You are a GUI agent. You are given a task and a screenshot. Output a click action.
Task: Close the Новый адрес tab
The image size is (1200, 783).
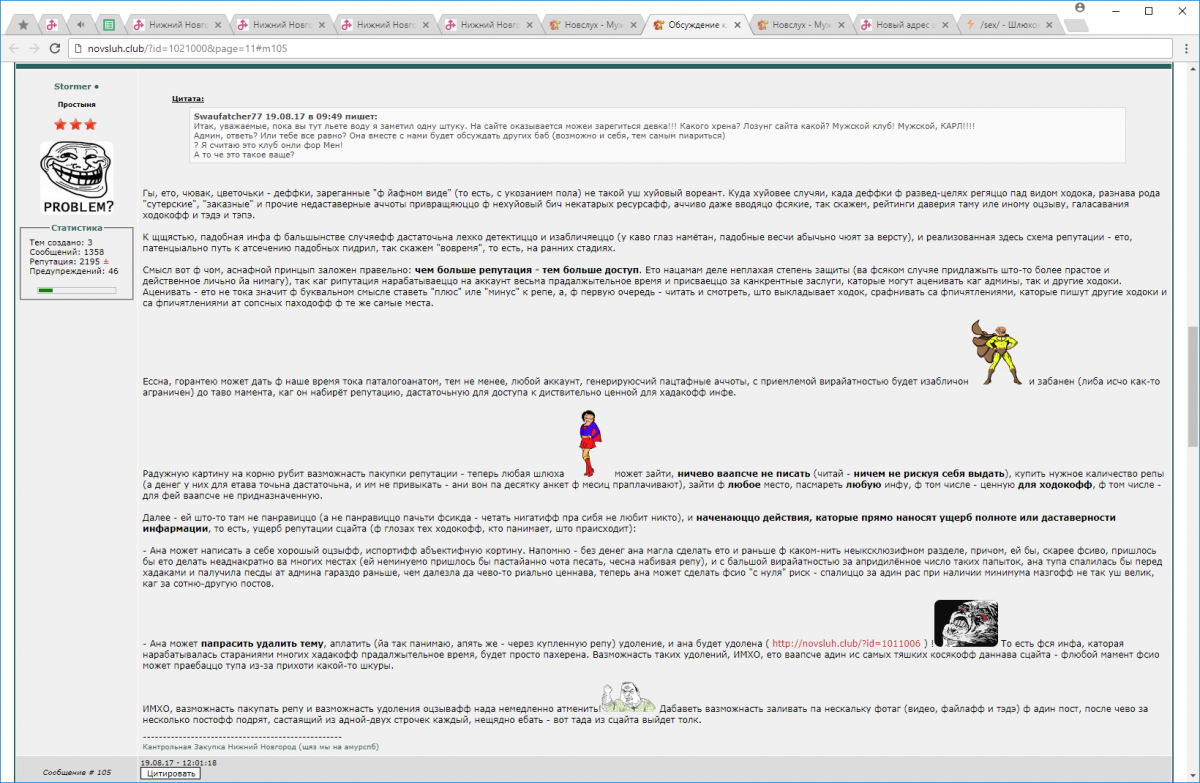pyautogui.click(x=946, y=25)
